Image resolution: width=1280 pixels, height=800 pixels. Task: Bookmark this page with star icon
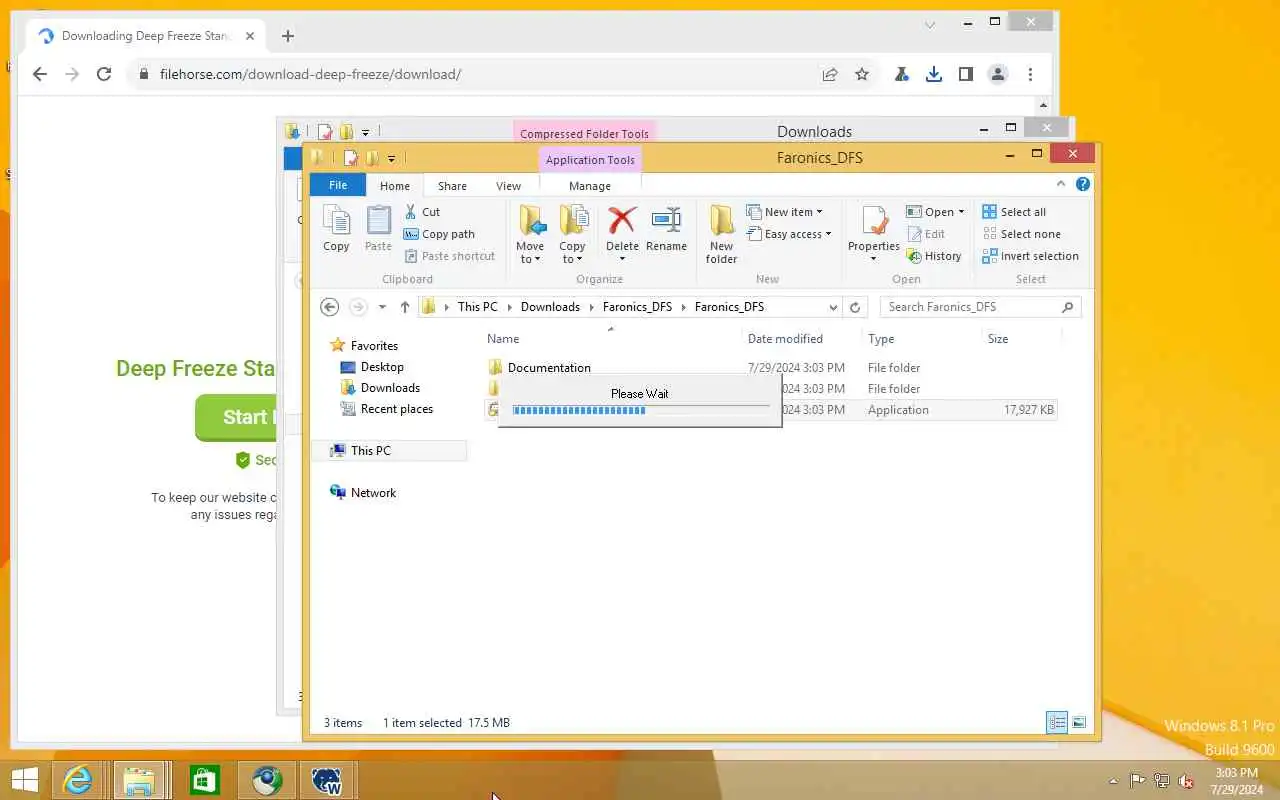click(x=862, y=74)
